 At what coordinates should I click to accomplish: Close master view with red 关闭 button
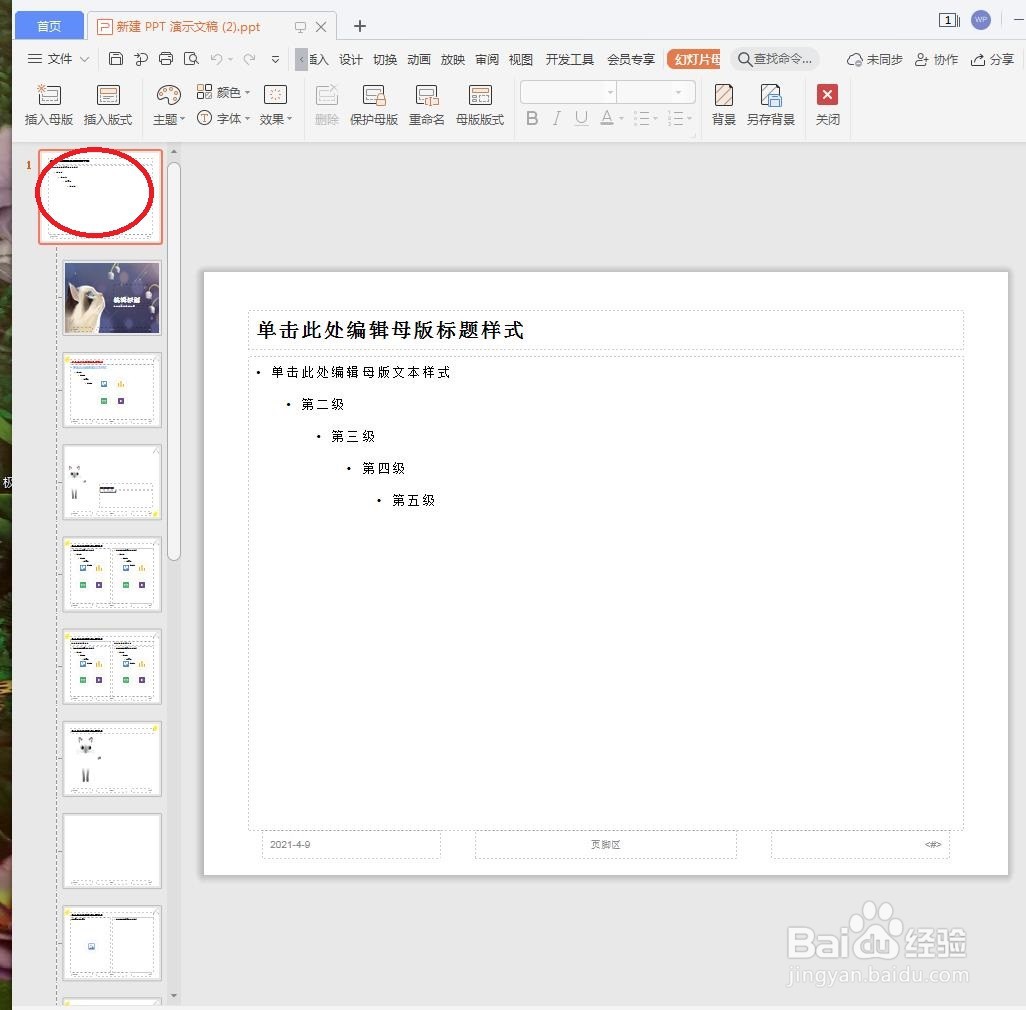pyautogui.click(x=828, y=104)
